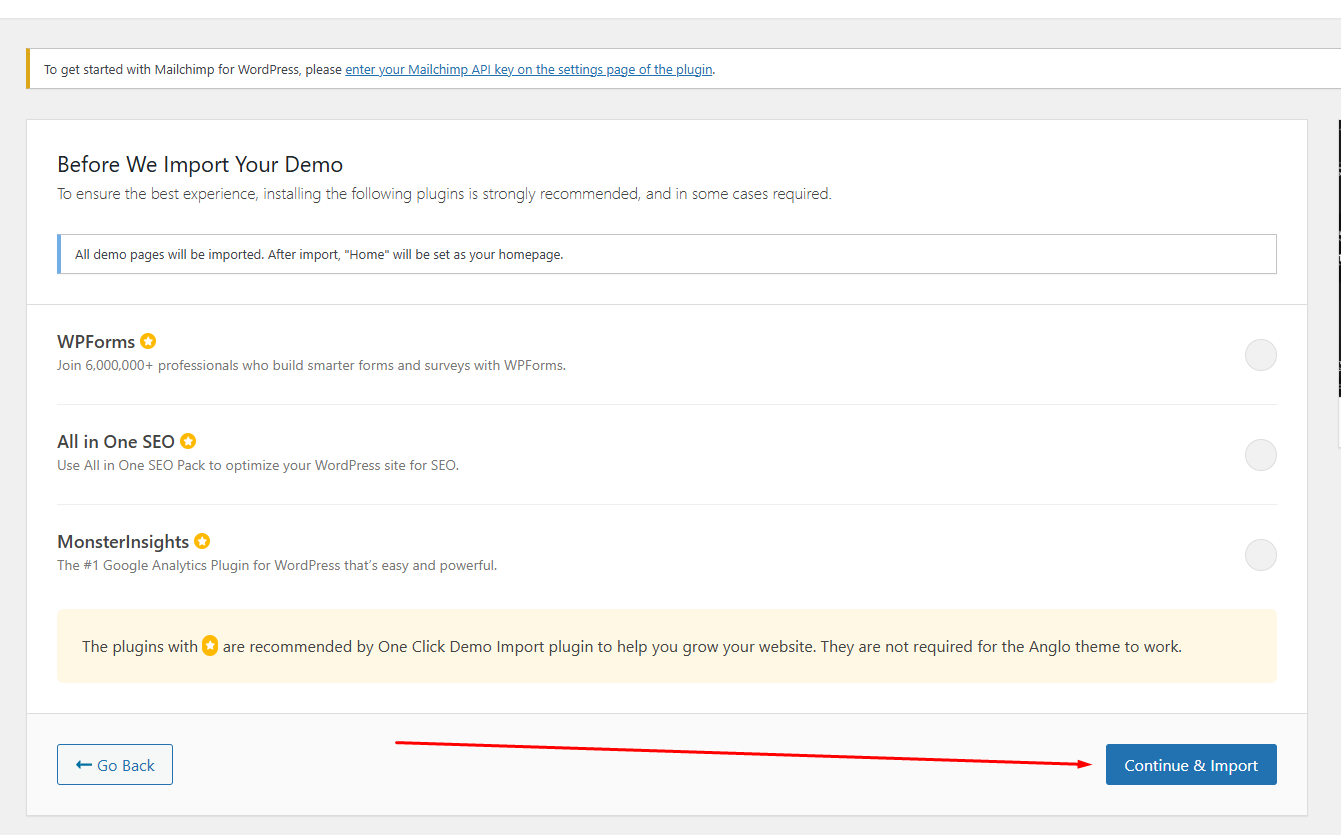Click the star badge beside MonsterInsights
This screenshot has height=835, width=1341.
tap(202, 541)
